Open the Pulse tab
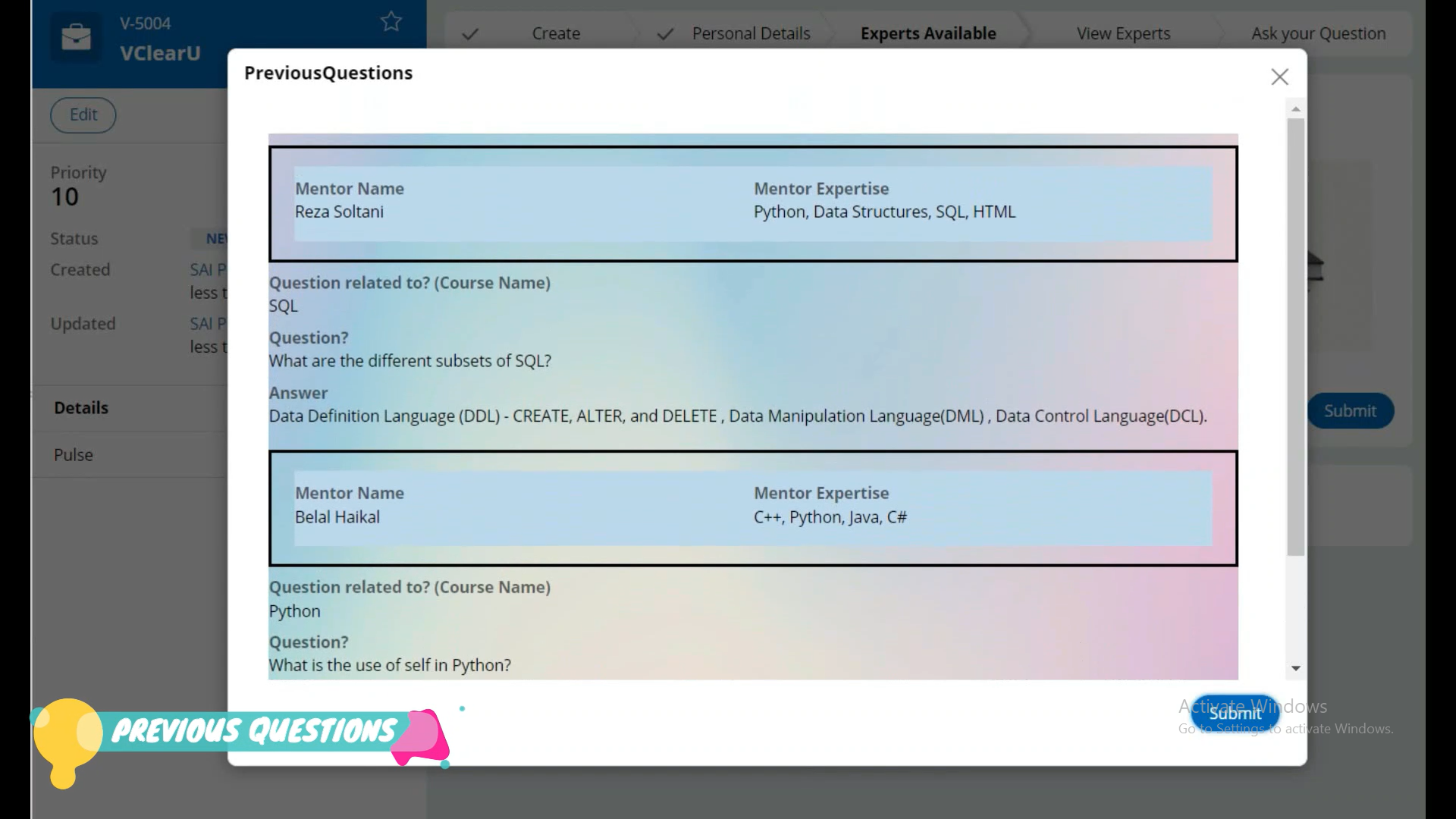This screenshot has width=1456, height=819. tap(74, 455)
